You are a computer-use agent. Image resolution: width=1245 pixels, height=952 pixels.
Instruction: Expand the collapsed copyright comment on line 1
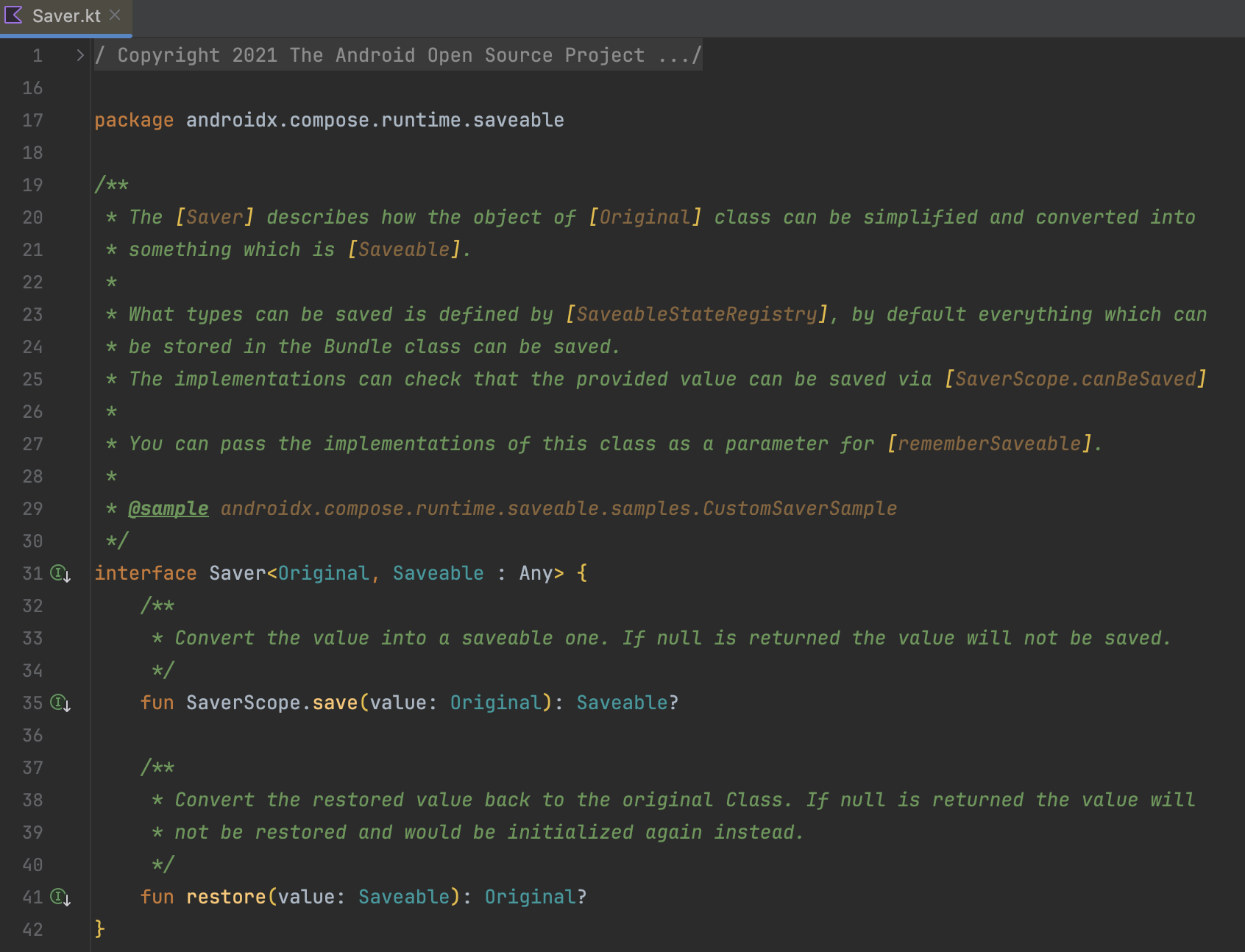pos(79,54)
